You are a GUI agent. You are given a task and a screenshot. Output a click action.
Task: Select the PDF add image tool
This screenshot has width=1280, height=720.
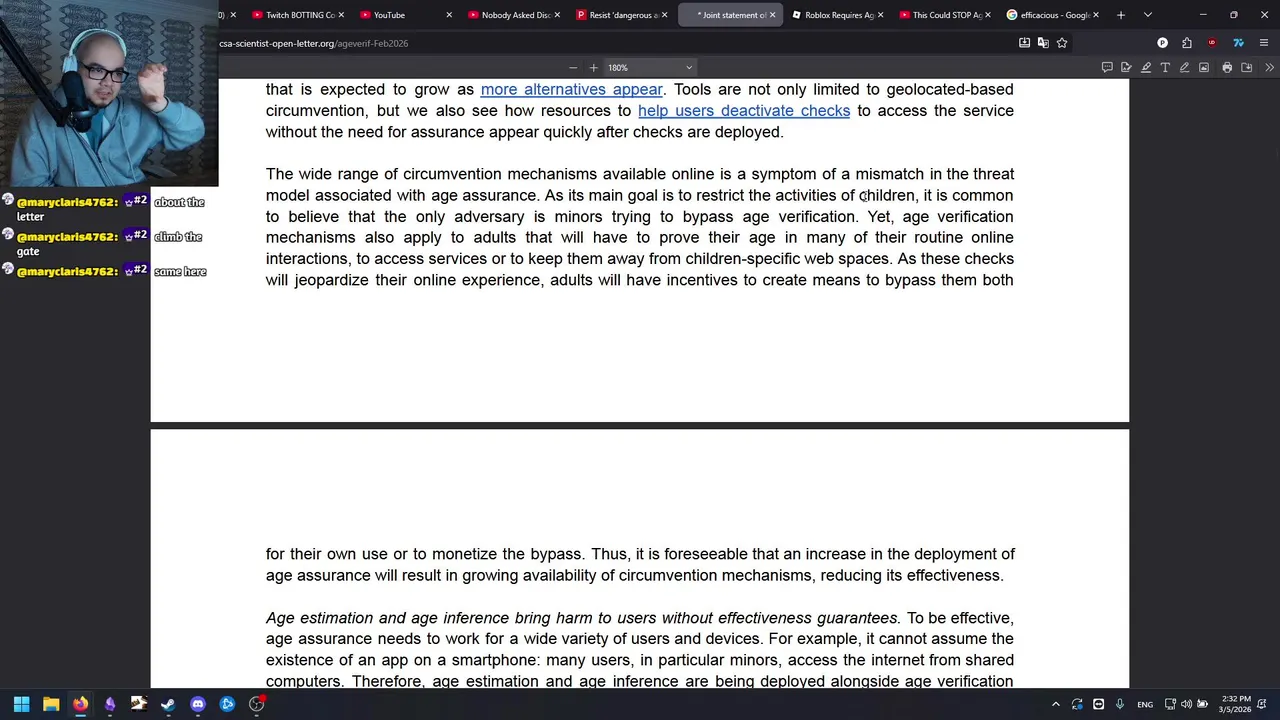coord(1204,68)
